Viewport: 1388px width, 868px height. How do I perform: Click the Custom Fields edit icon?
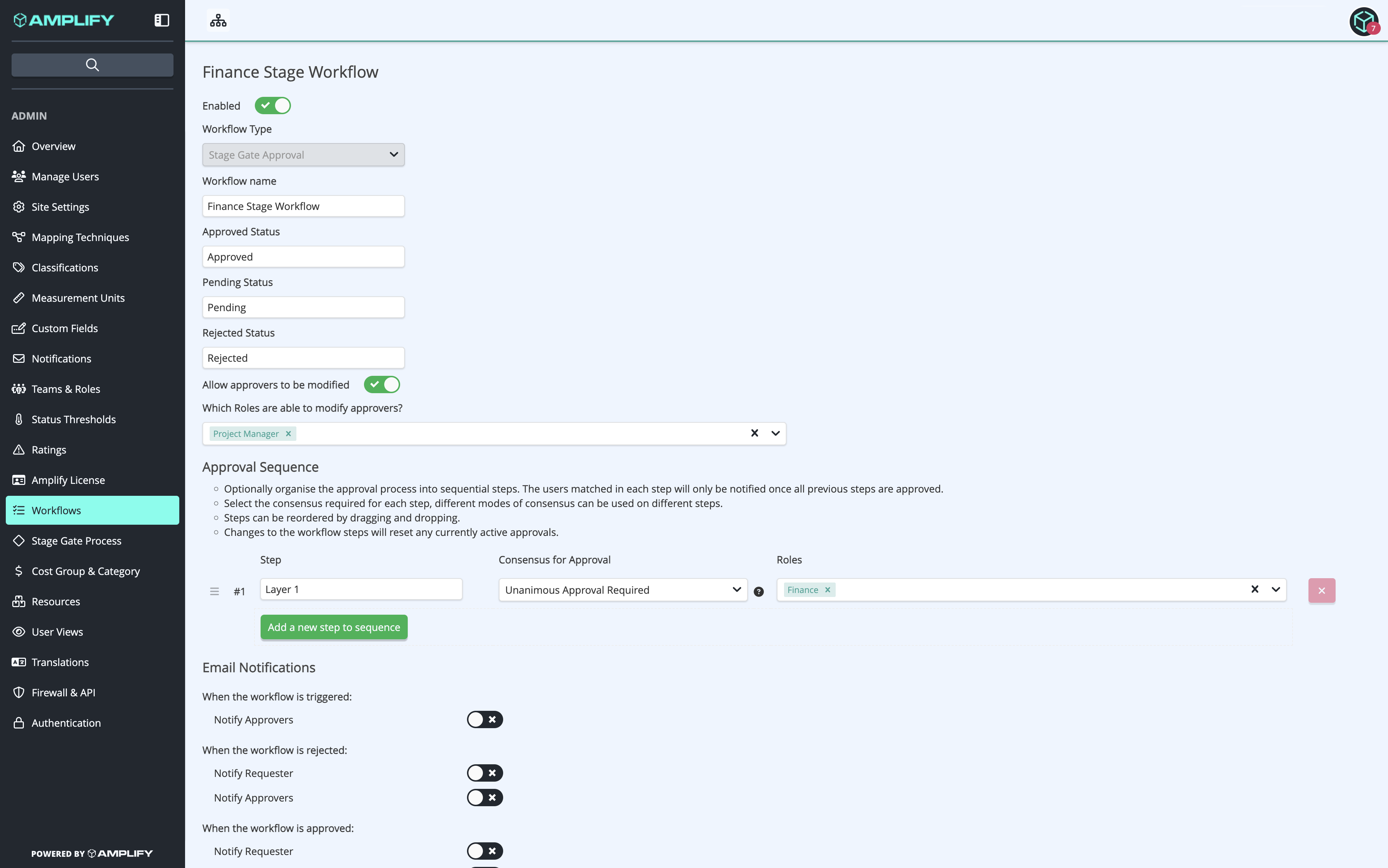(19, 328)
